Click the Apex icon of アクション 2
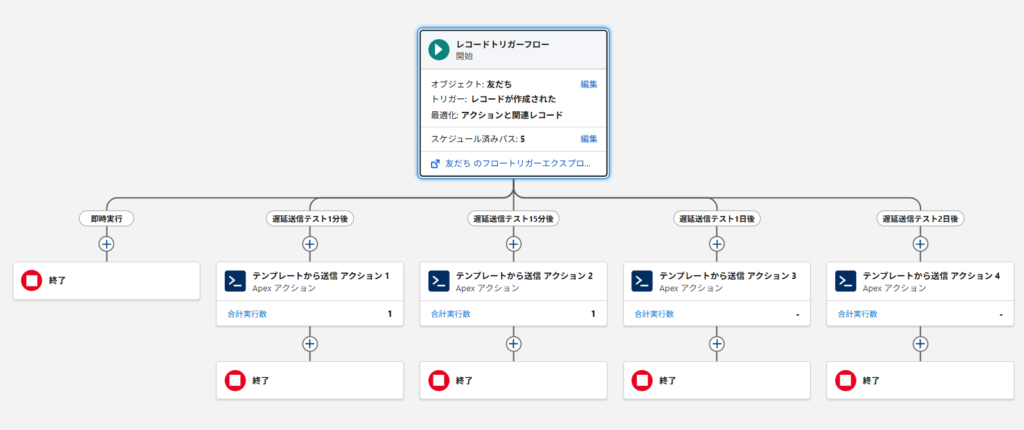This screenshot has width=1024, height=430. coord(438,281)
